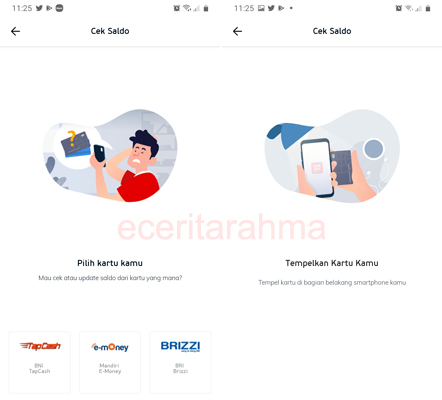
Task: Tap the left 'Cek Saldo' title
Action: click(110, 31)
